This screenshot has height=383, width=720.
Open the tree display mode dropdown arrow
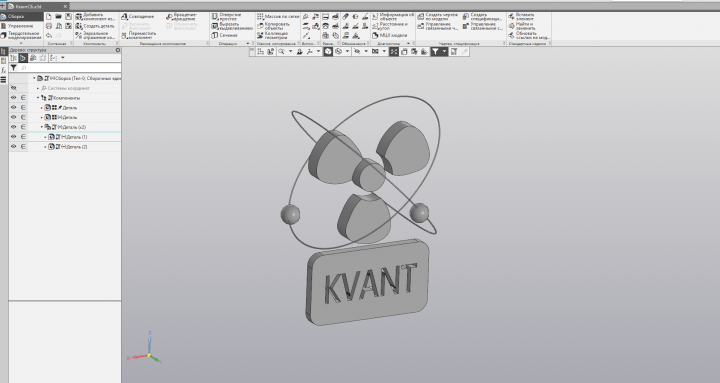[x=63, y=58]
